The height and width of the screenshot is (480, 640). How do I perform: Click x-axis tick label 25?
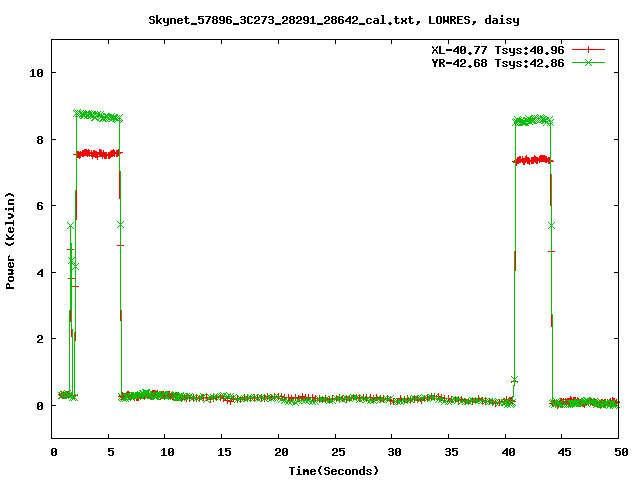click(x=338, y=452)
